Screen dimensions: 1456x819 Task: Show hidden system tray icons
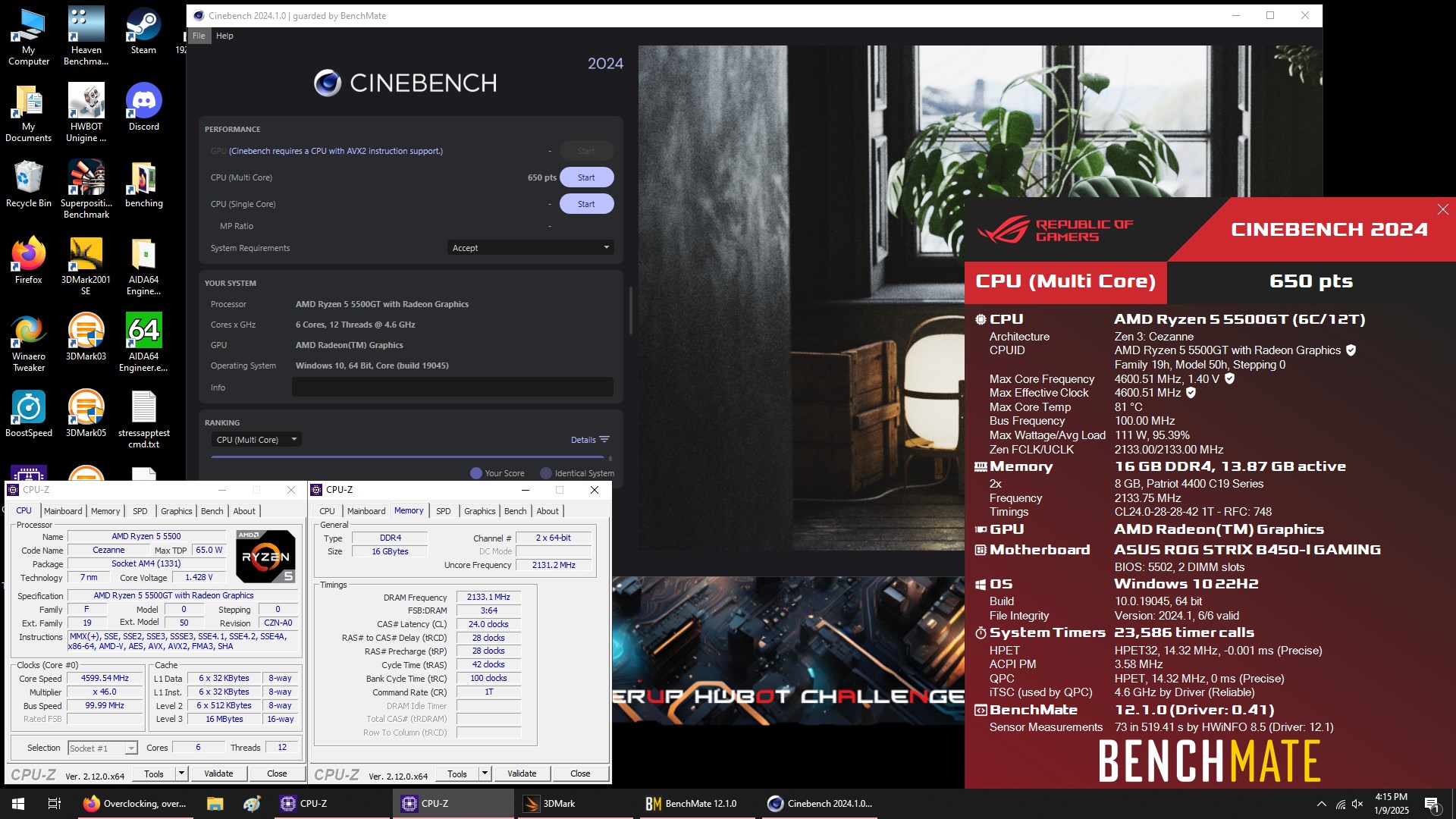click(x=1322, y=804)
